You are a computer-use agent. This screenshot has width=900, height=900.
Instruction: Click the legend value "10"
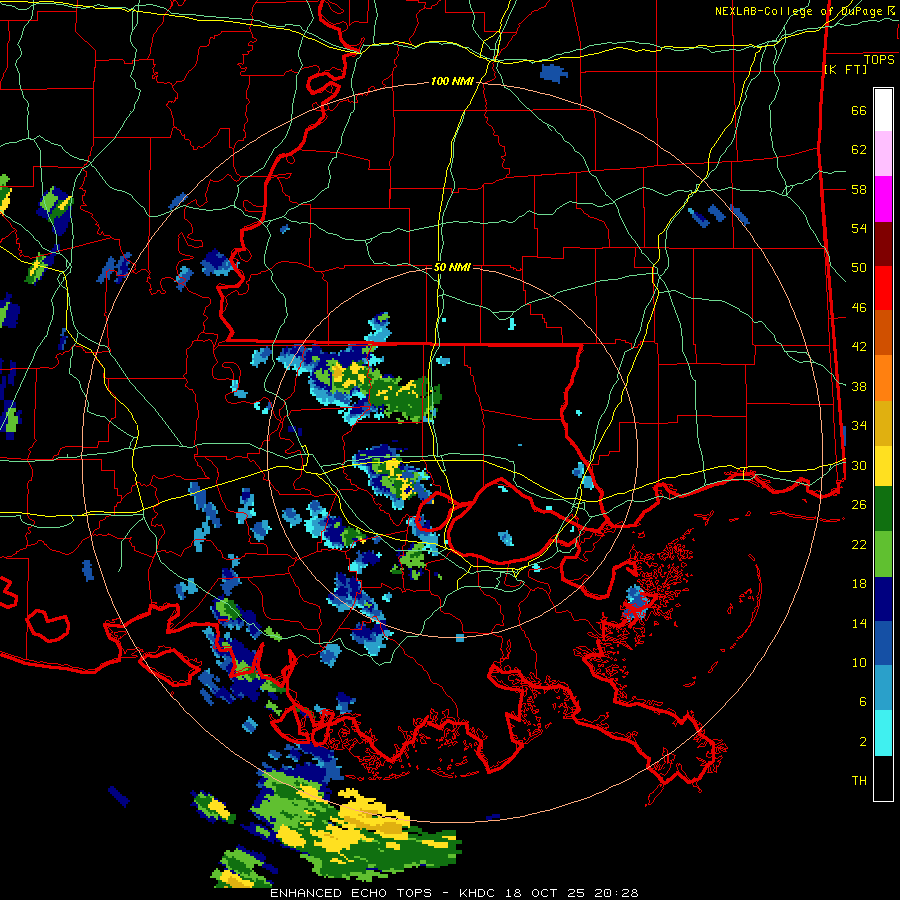click(859, 662)
